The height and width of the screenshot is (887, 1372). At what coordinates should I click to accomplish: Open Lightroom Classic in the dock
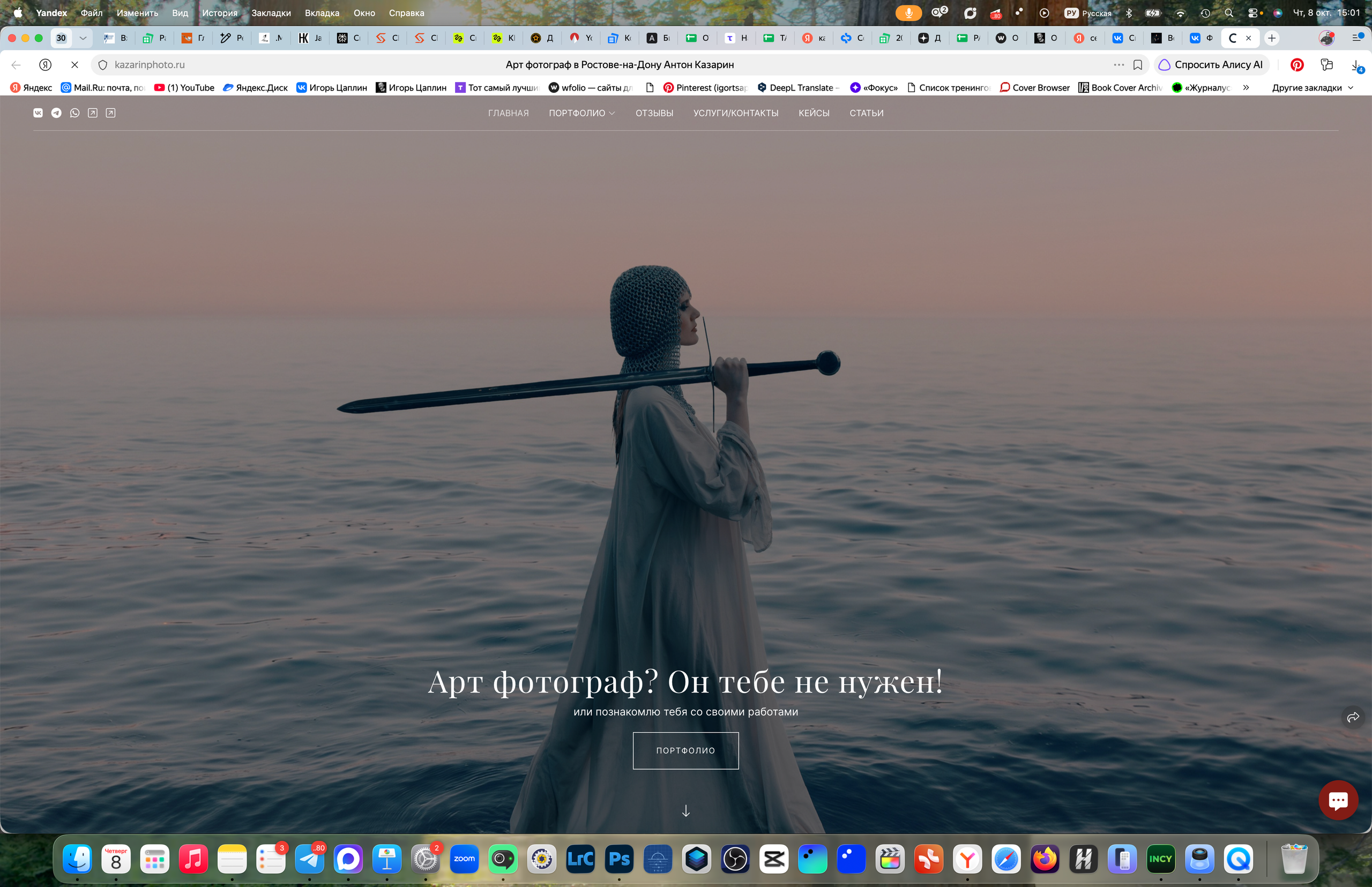point(580,859)
